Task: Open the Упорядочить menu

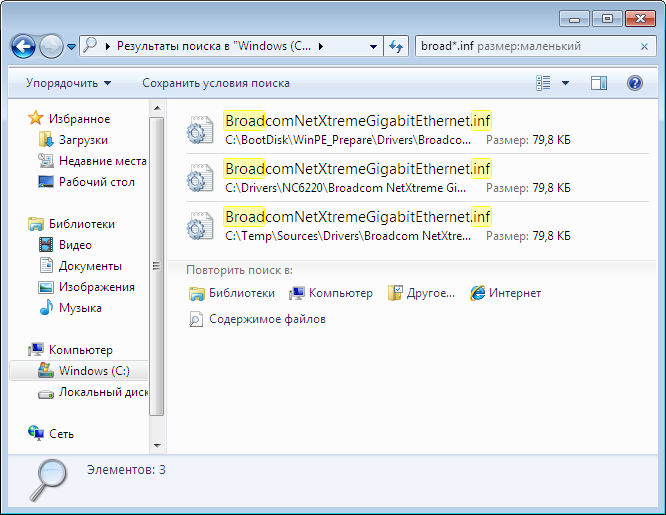Action: coord(68,83)
